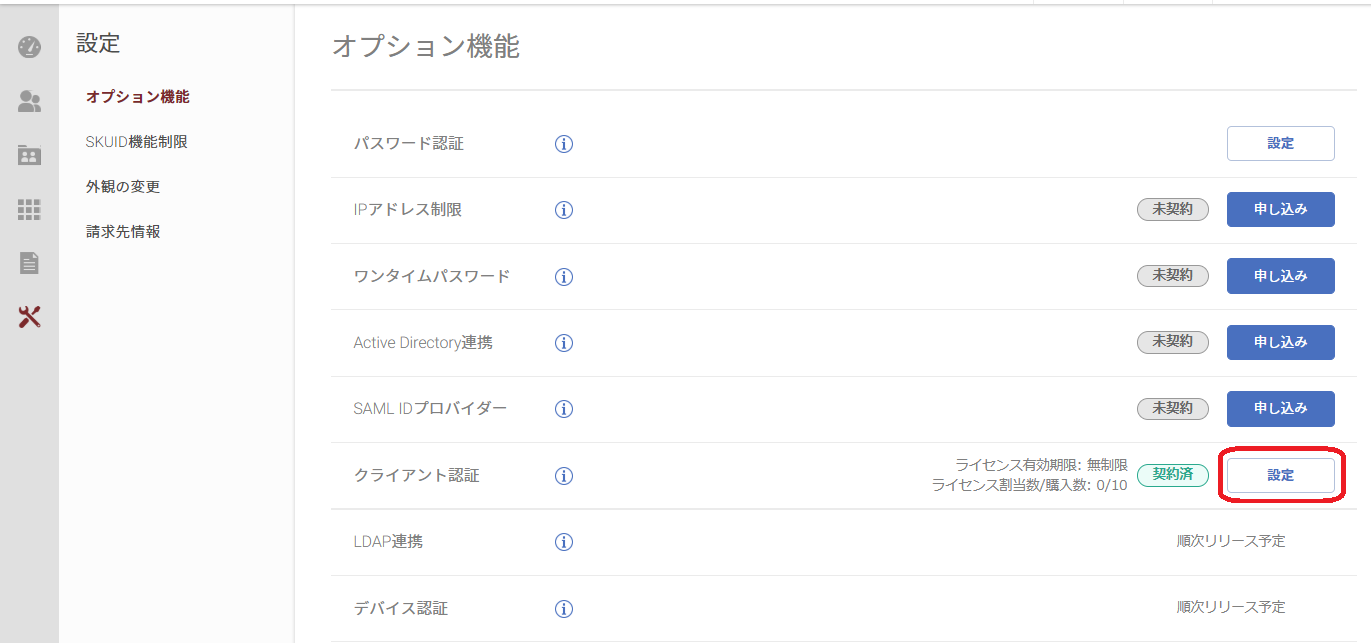Open 外観の変更 settings page
The height and width of the screenshot is (643, 1371).
[x=123, y=187]
